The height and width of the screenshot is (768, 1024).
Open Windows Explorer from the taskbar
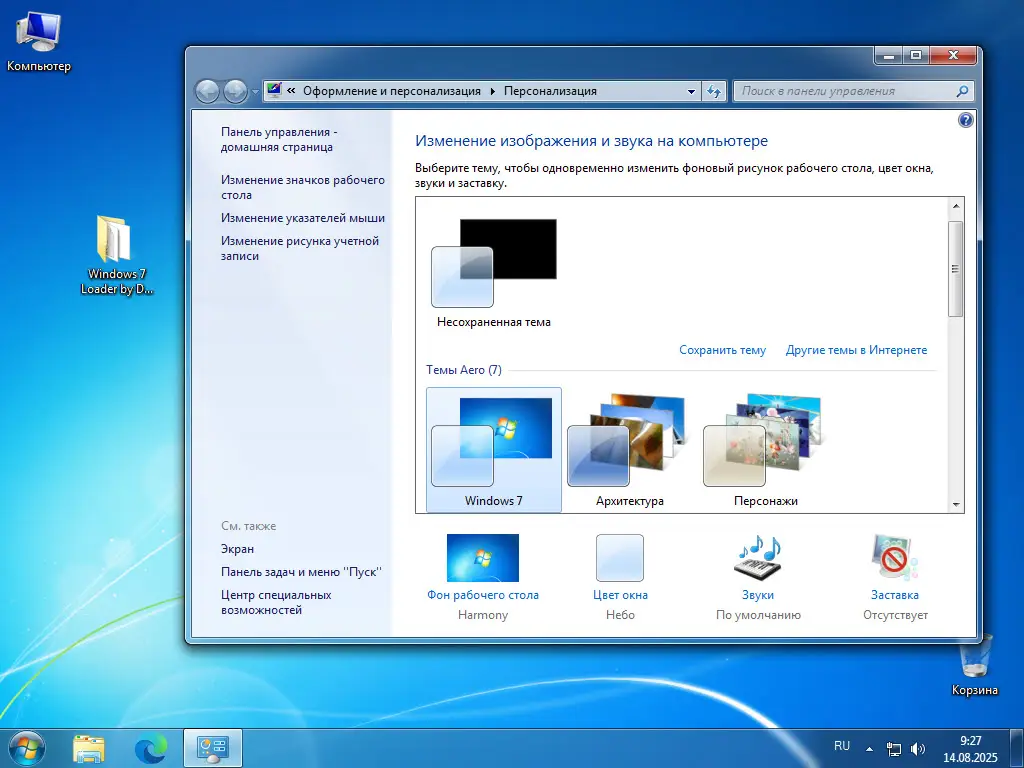(x=90, y=747)
